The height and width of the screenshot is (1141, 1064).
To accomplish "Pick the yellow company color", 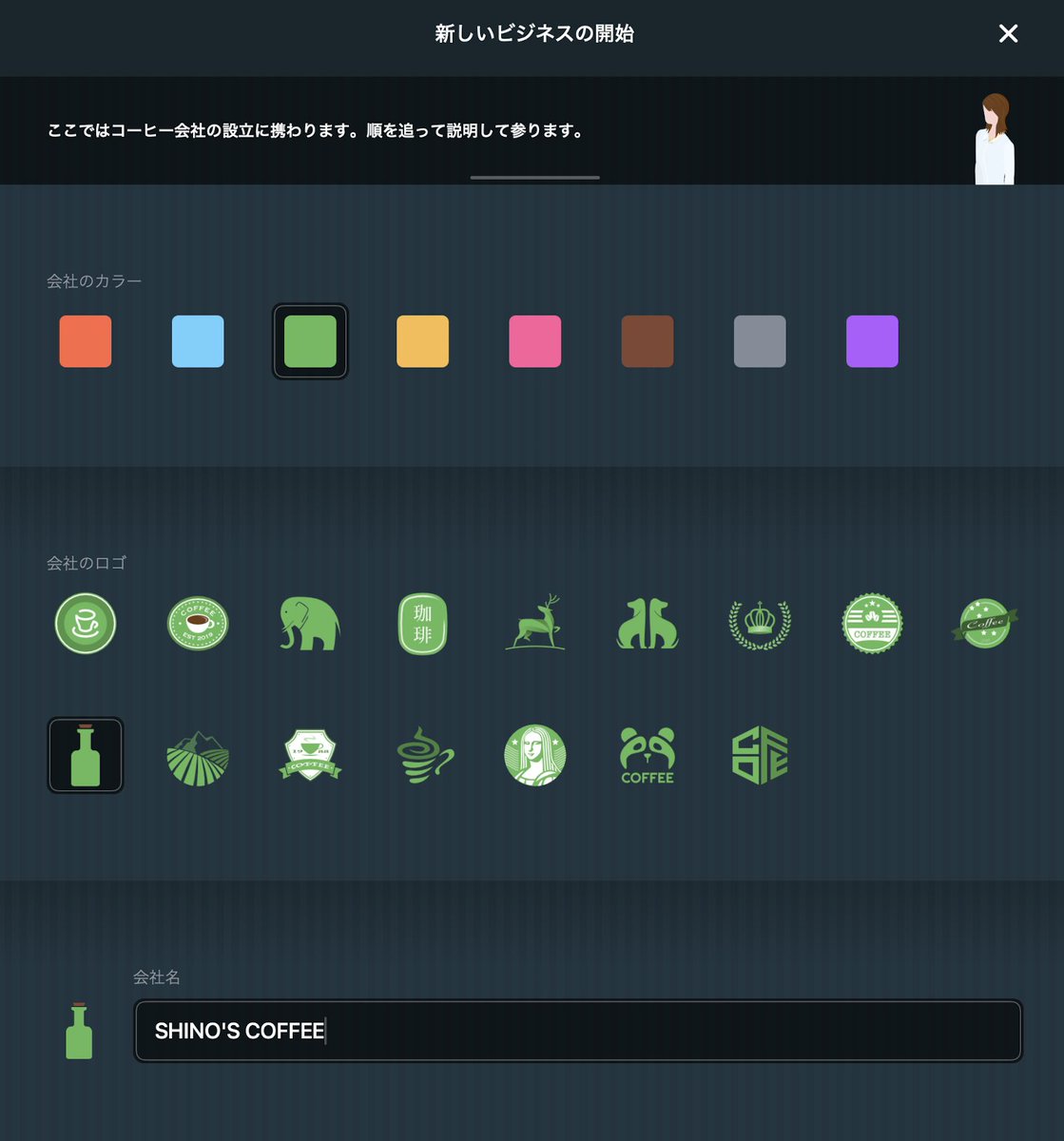I will [422, 341].
